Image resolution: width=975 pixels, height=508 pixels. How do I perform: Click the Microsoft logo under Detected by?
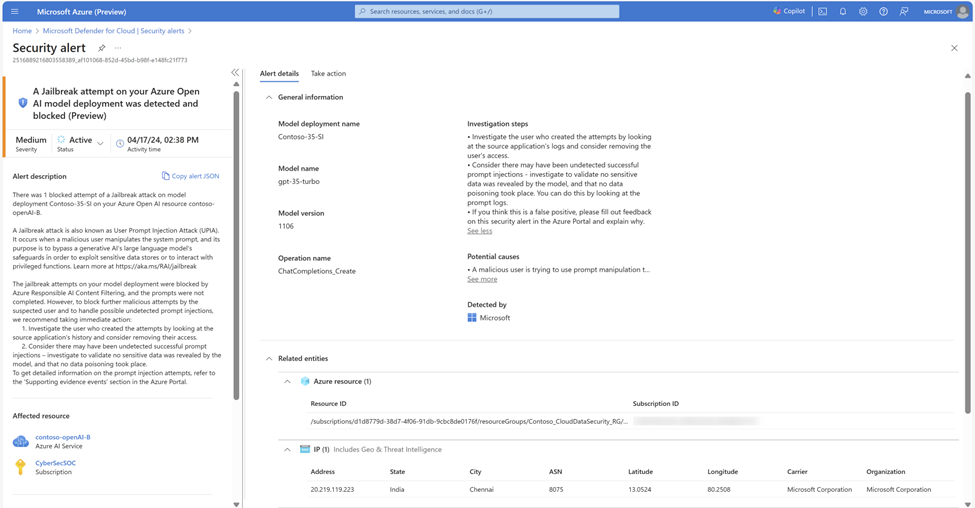(472, 318)
